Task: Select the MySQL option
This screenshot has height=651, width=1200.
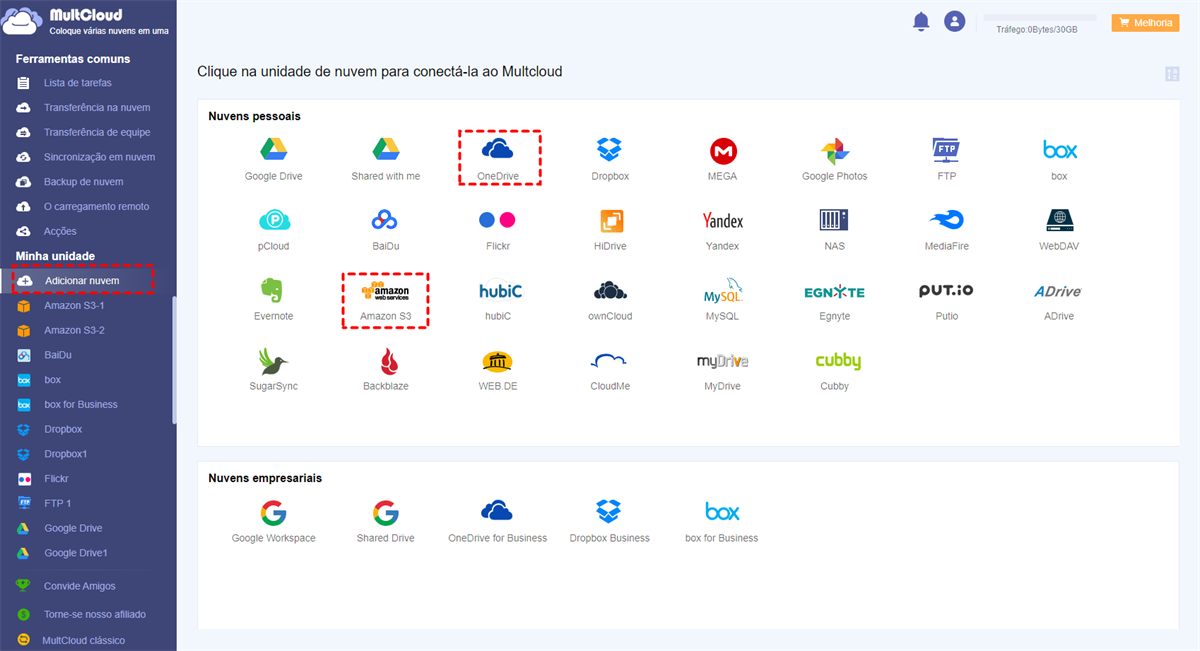Action: (x=723, y=299)
